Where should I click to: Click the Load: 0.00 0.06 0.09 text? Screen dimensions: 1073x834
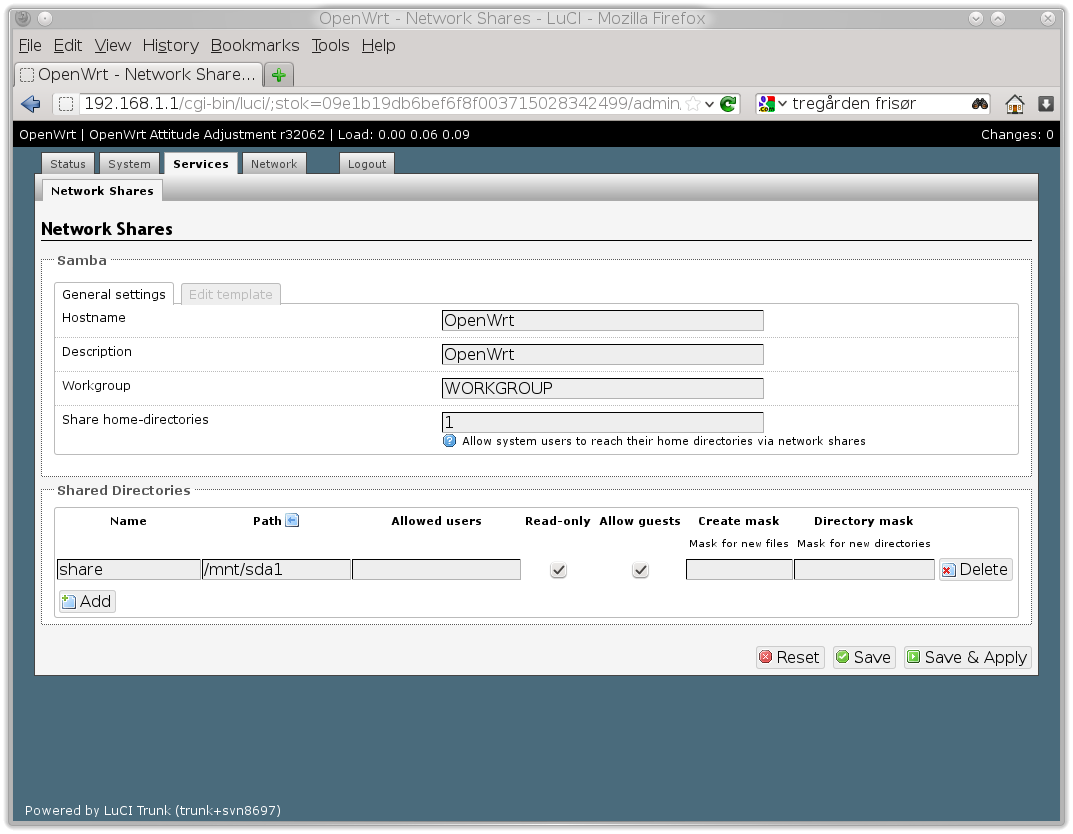pos(404,135)
